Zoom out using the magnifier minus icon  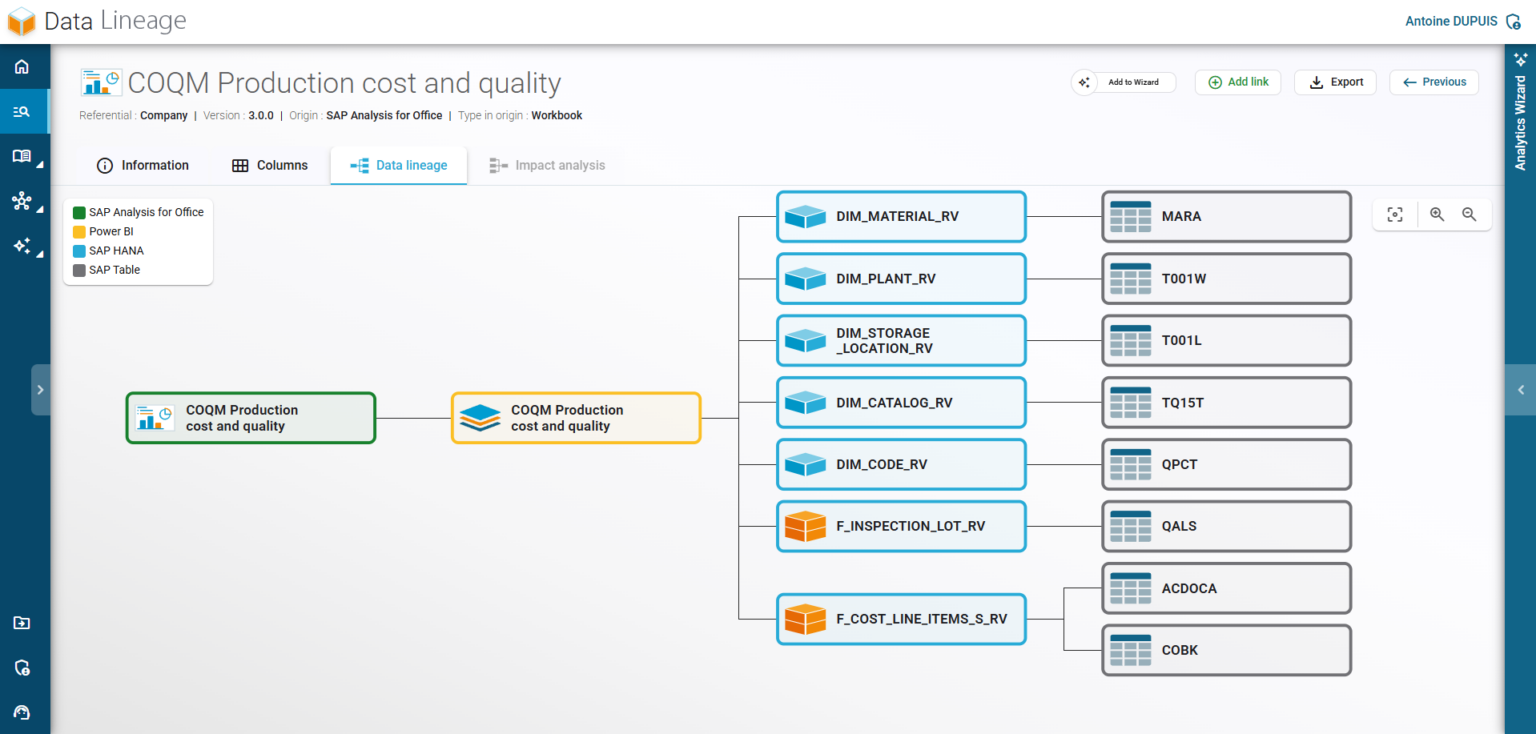[1470, 214]
